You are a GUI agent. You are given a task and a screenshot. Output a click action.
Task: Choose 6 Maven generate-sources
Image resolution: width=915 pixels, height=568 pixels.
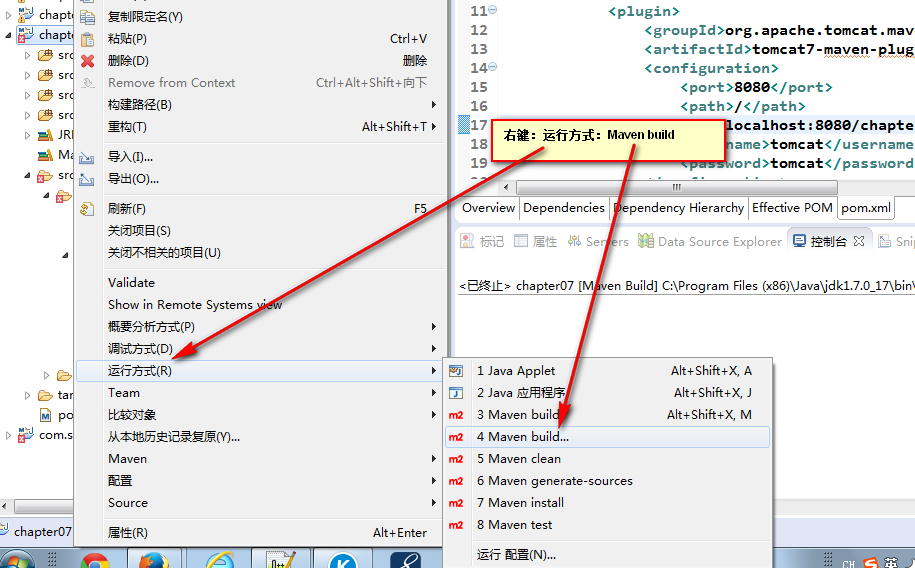point(607,481)
